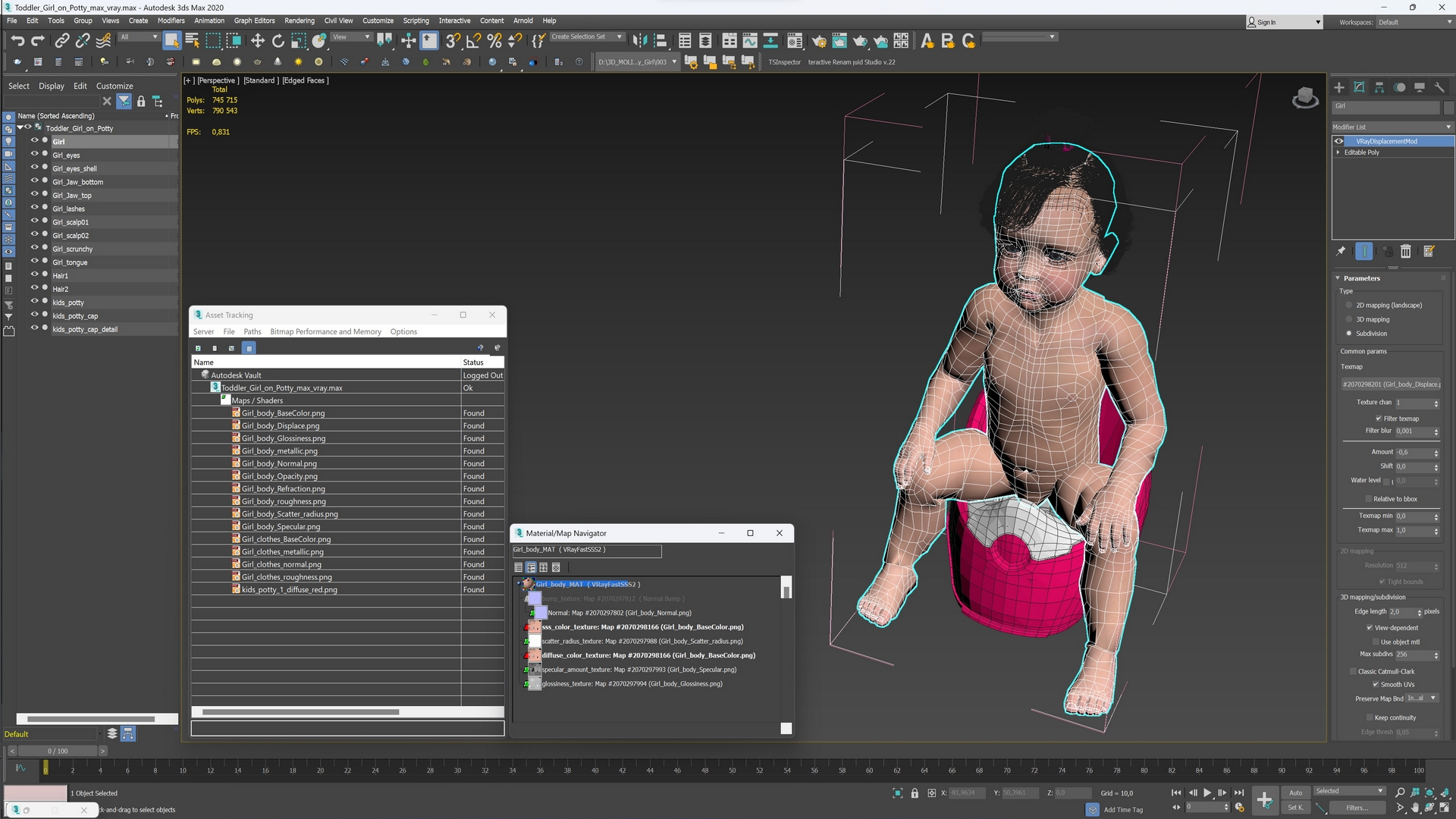Collapse the Toddler_Girl_on_Potty tree node
This screenshot has height=819, width=1456.
click(x=20, y=127)
